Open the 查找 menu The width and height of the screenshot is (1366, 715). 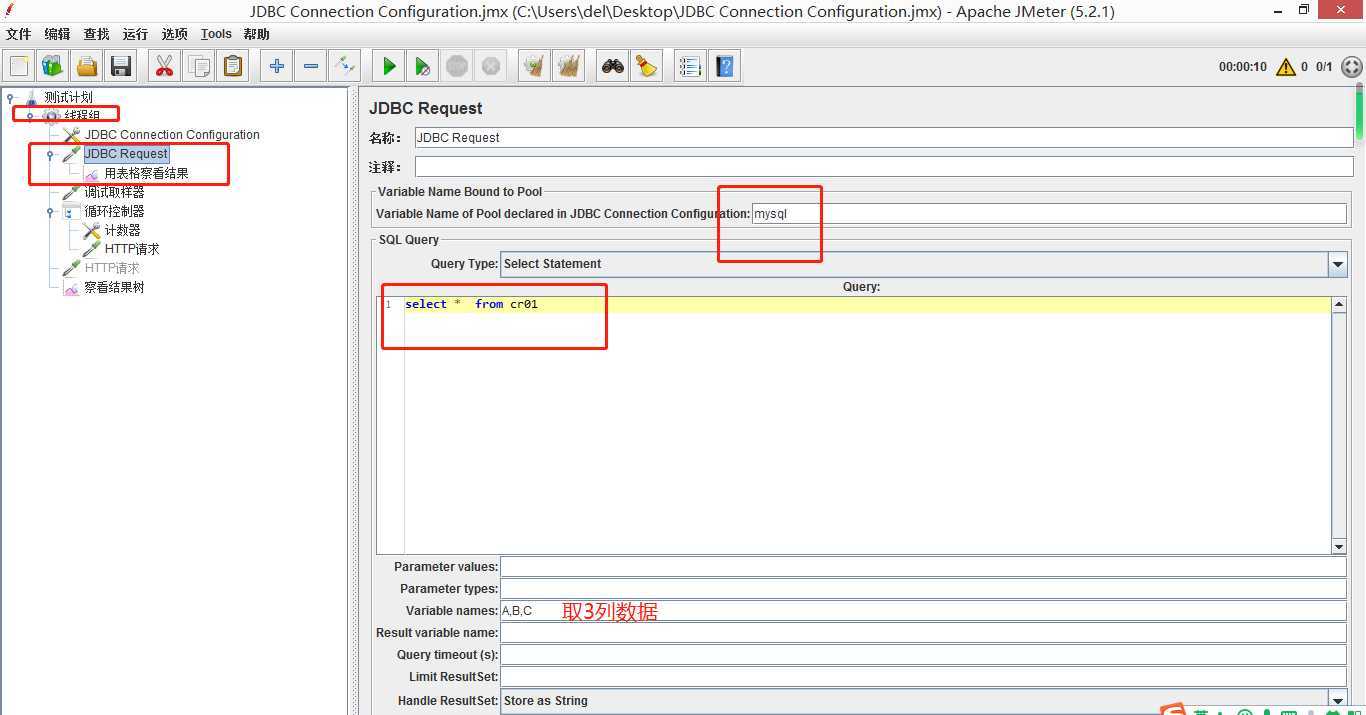click(96, 34)
